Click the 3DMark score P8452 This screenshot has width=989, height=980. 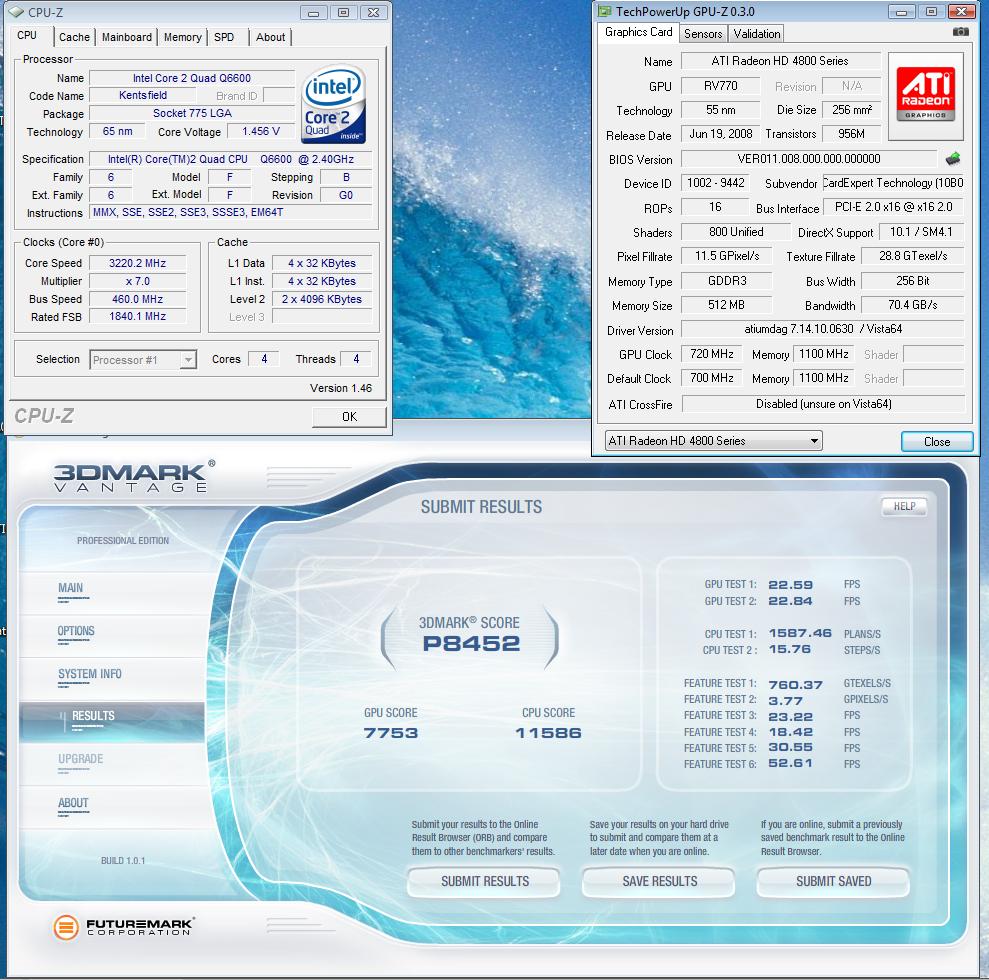[x=471, y=644]
